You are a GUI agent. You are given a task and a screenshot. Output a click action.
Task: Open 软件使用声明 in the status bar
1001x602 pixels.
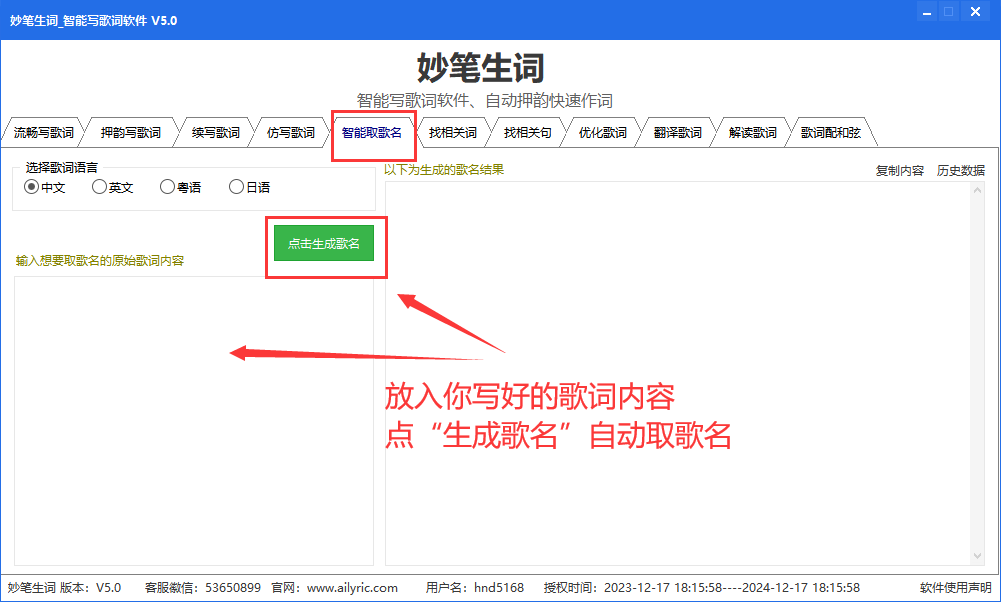[x=956, y=587]
